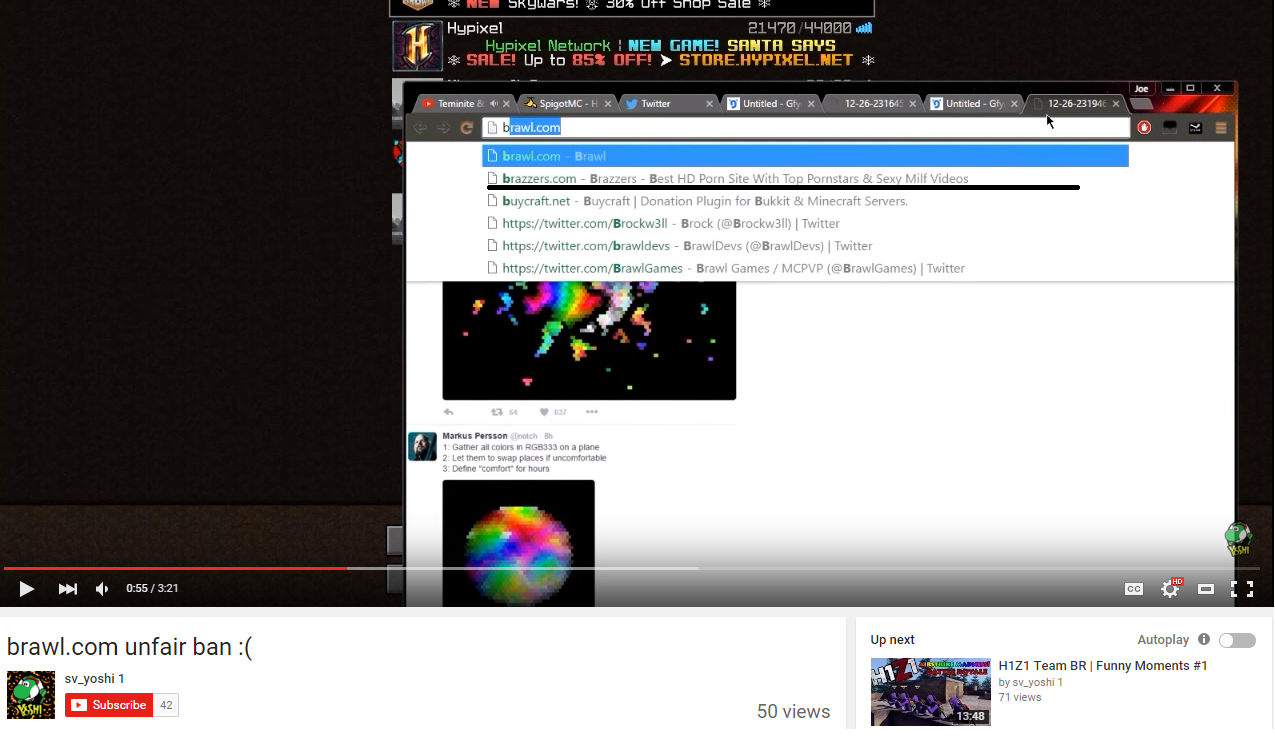Click the Hypixel server name in the Minecraft list
The height and width of the screenshot is (737, 1275).
[x=475, y=28]
